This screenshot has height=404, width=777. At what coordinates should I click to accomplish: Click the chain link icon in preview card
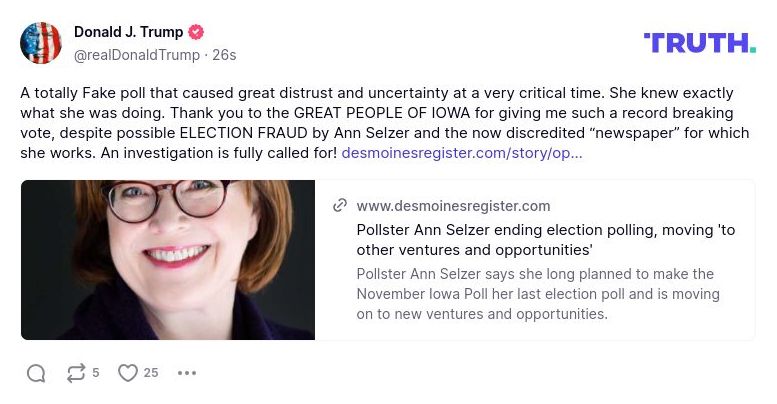pos(340,205)
